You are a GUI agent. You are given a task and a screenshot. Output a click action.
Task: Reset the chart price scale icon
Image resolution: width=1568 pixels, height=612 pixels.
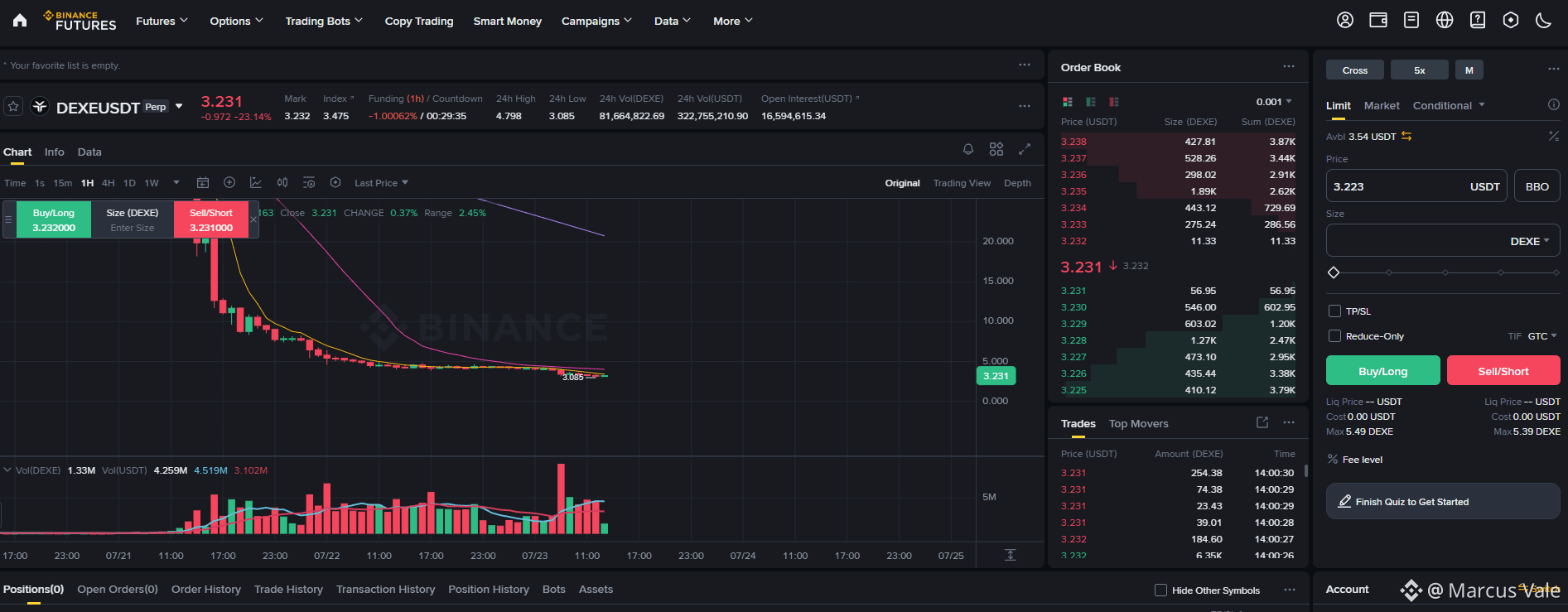point(1011,555)
